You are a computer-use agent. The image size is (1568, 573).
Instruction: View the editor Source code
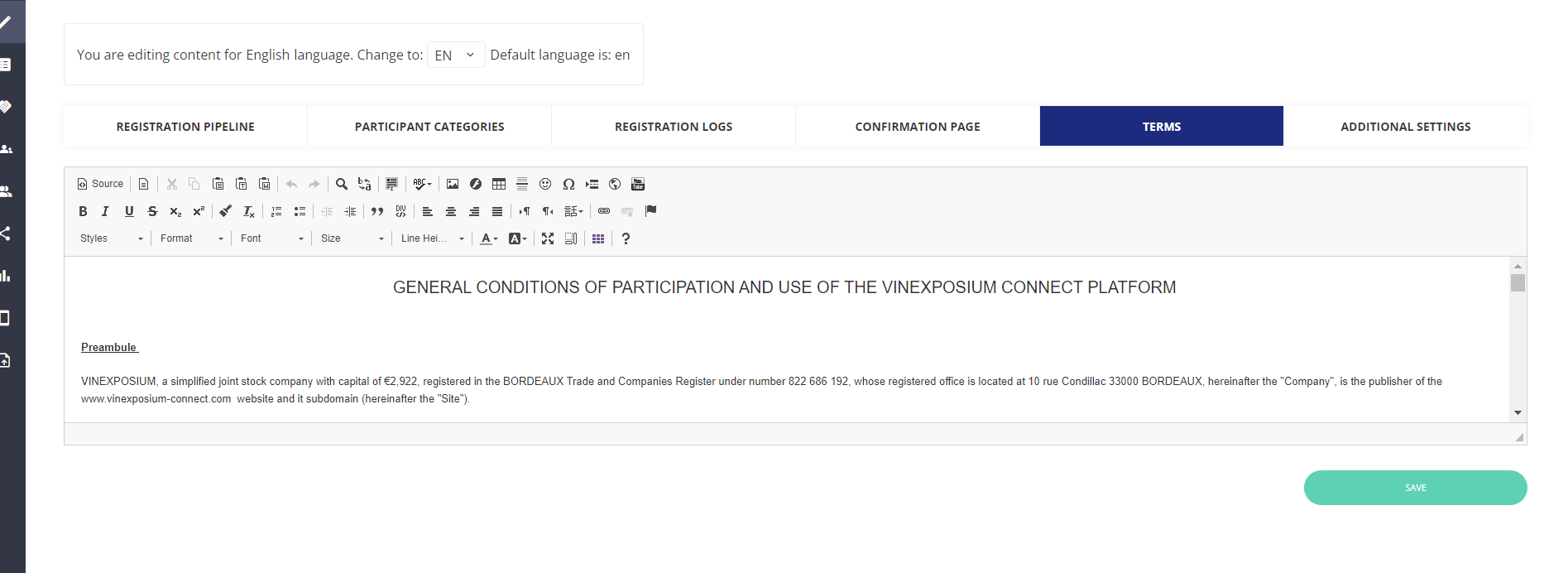click(x=101, y=184)
